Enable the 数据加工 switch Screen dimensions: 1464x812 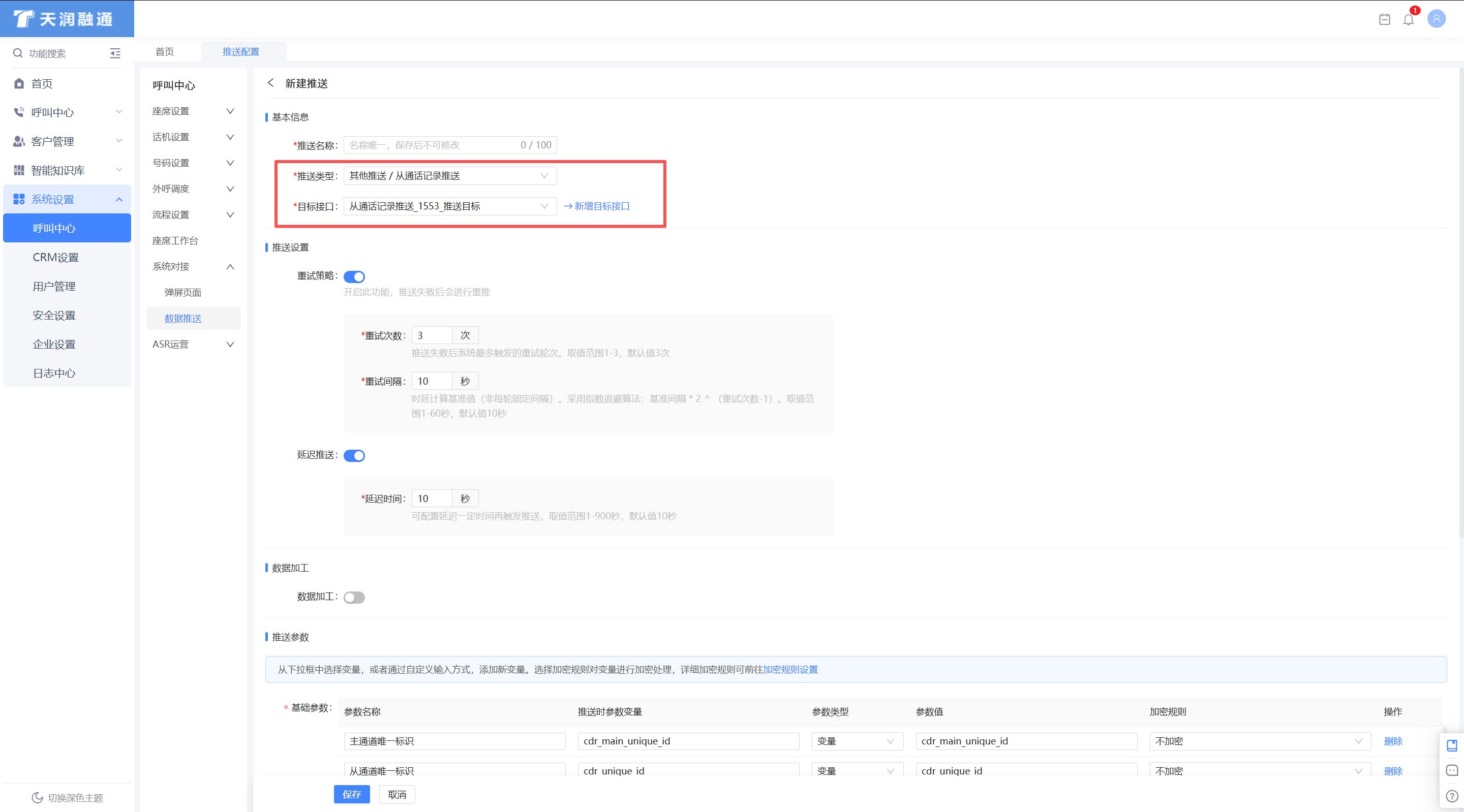click(x=354, y=597)
